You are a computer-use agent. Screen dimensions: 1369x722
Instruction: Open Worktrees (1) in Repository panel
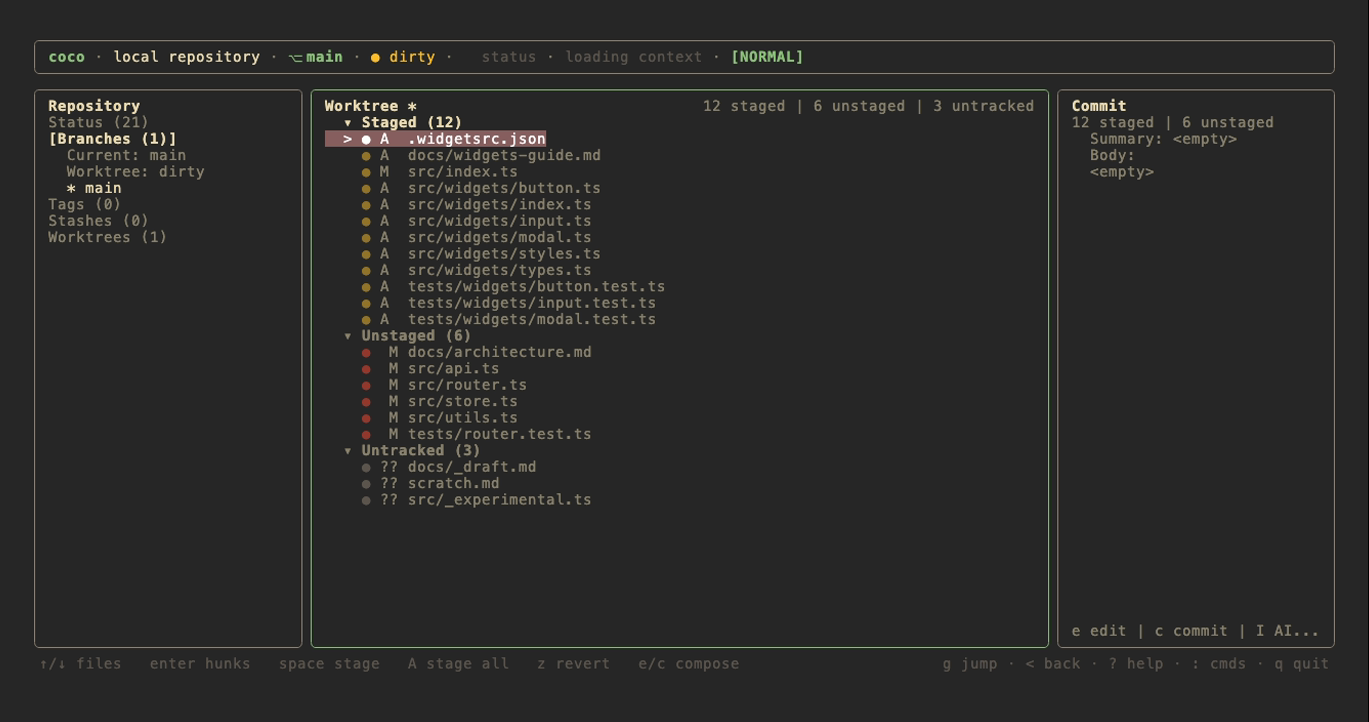(108, 237)
